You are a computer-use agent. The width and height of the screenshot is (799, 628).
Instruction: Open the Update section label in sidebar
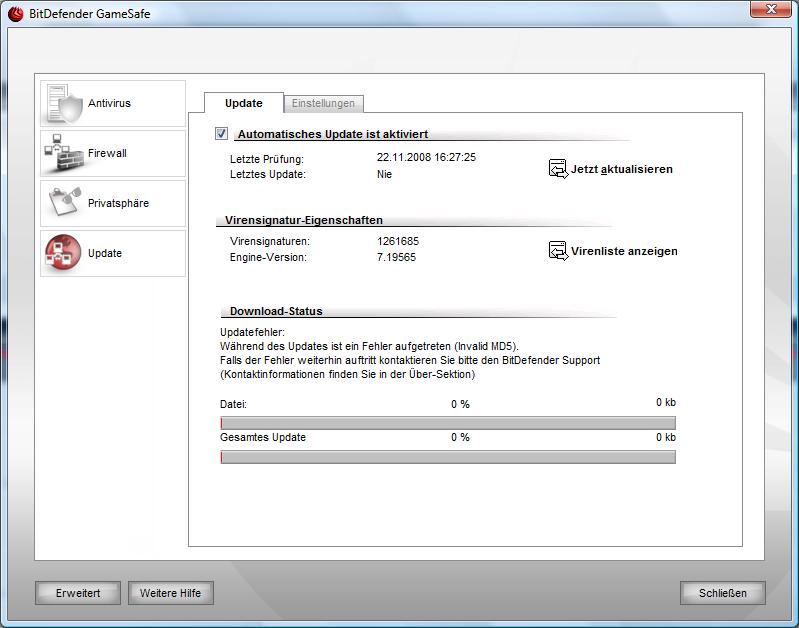[x=104, y=253]
